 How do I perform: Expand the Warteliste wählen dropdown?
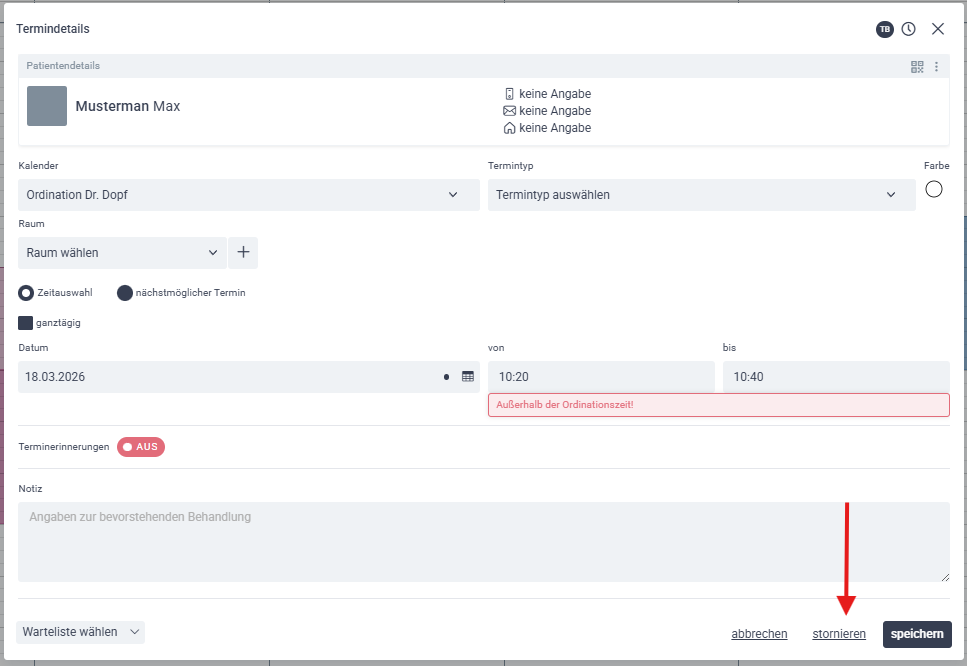80,632
